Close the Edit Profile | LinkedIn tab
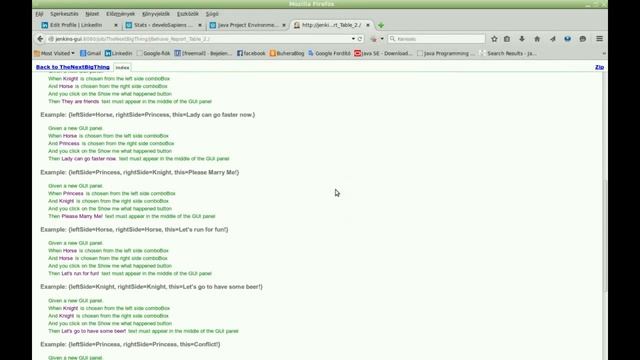 click(116, 25)
